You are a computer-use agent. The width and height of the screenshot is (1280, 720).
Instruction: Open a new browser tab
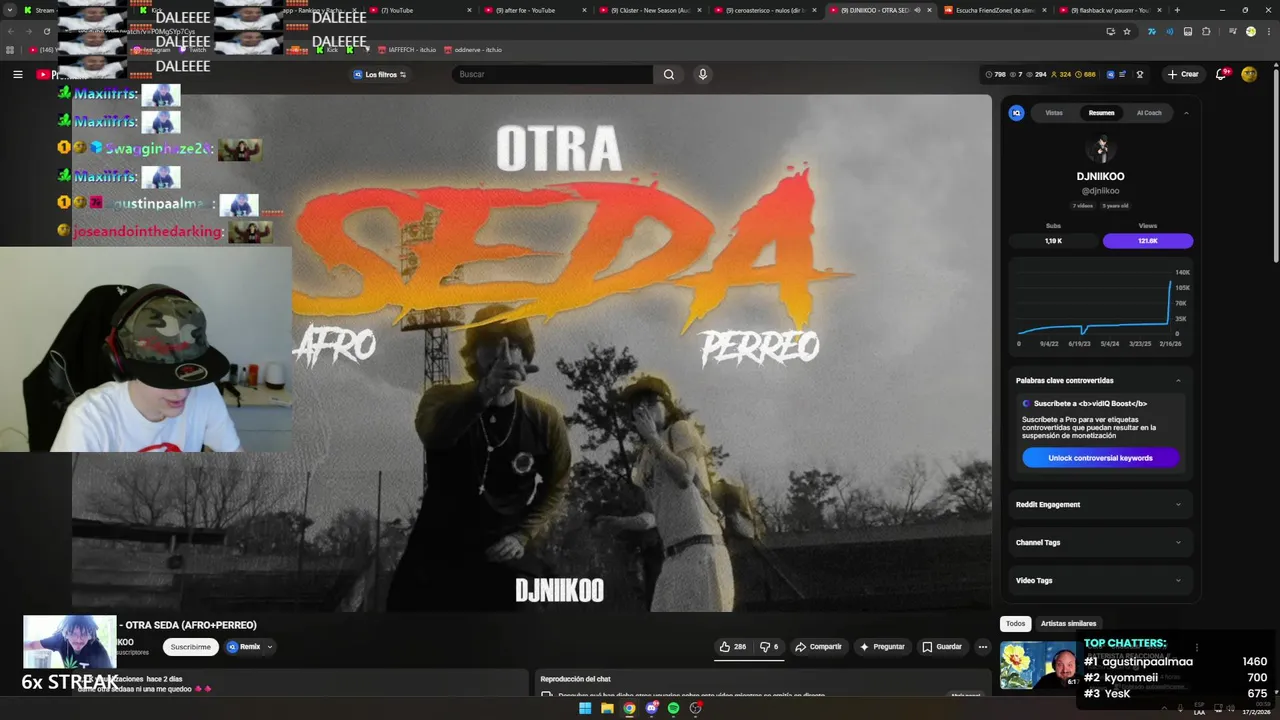pos(1177,10)
